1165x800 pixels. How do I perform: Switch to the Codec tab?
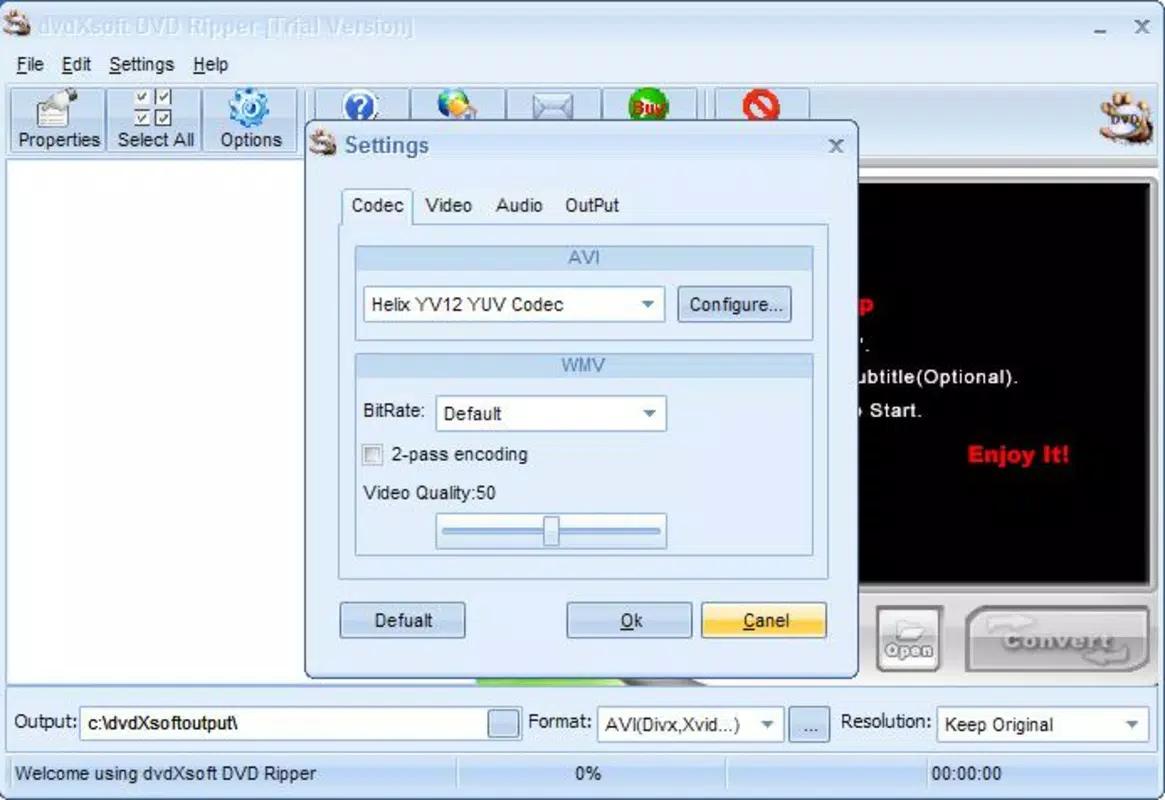coord(377,206)
